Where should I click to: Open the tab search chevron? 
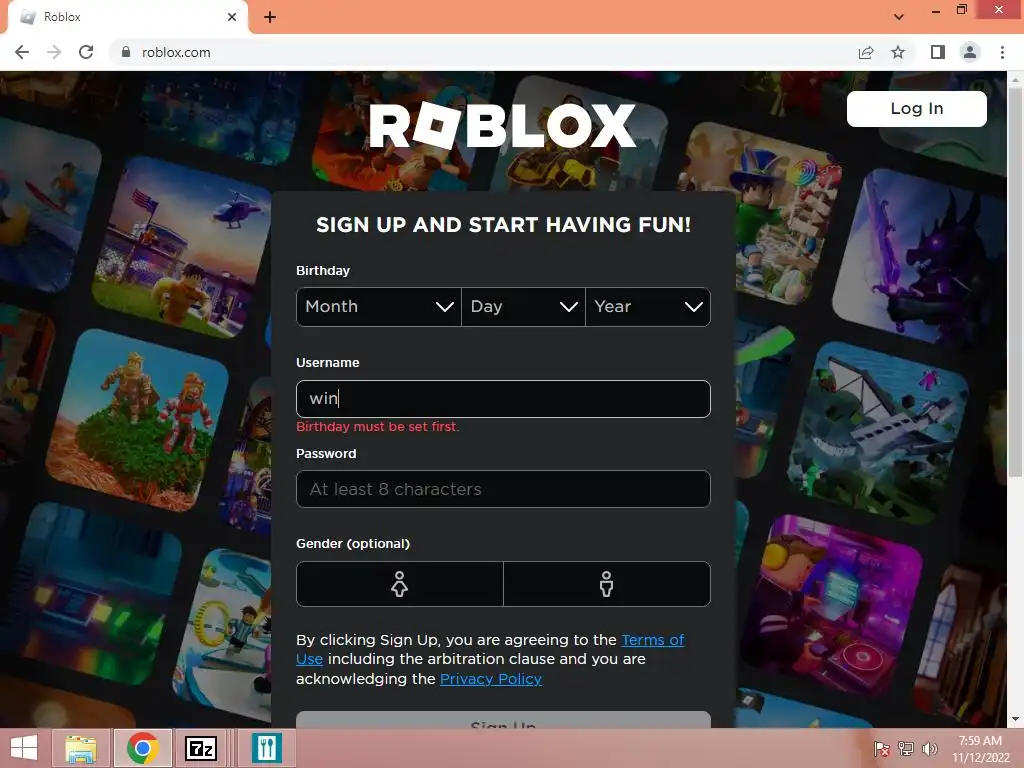tap(899, 17)
